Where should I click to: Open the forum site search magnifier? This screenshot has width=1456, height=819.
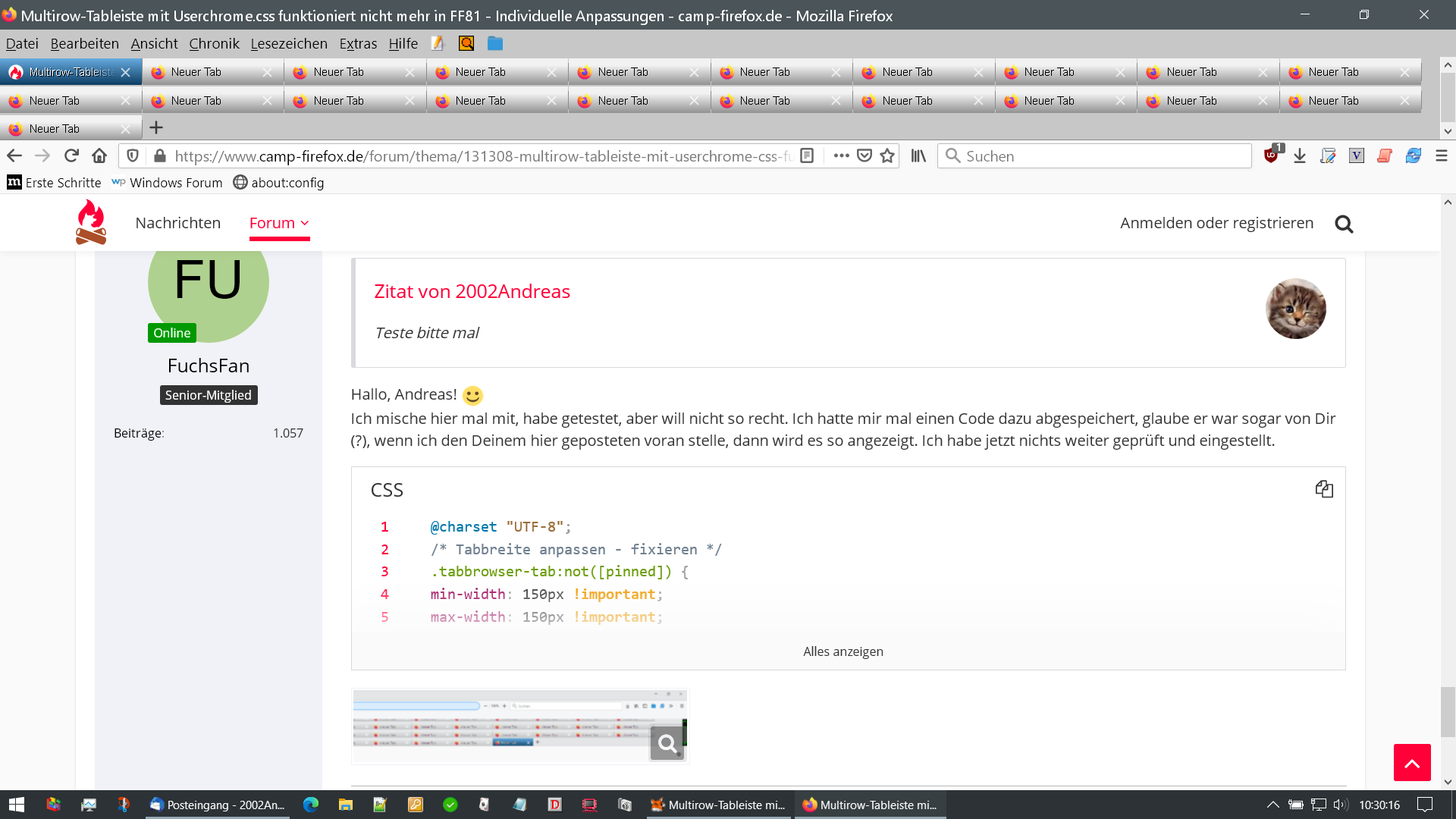point(1344,224)
